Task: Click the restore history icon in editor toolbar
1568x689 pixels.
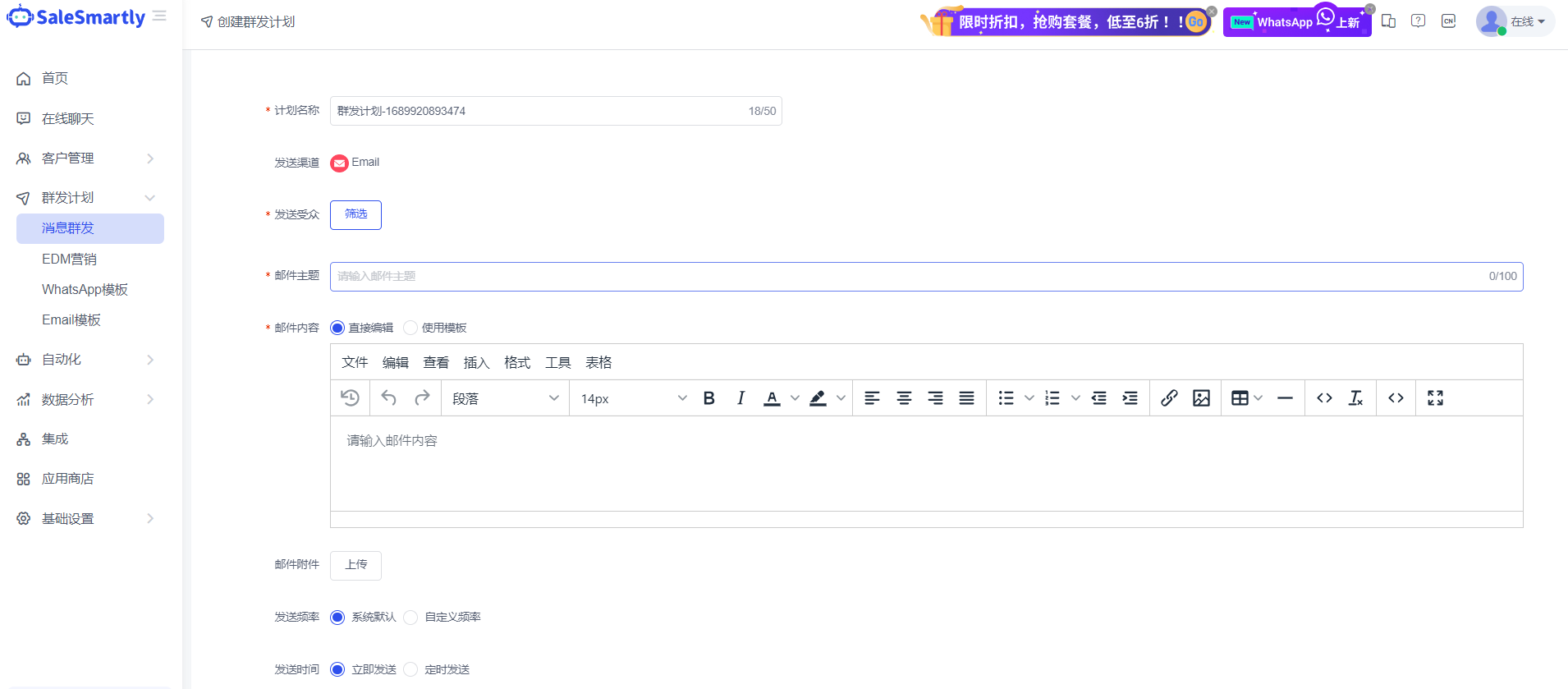Action: (x=350, y=398)
